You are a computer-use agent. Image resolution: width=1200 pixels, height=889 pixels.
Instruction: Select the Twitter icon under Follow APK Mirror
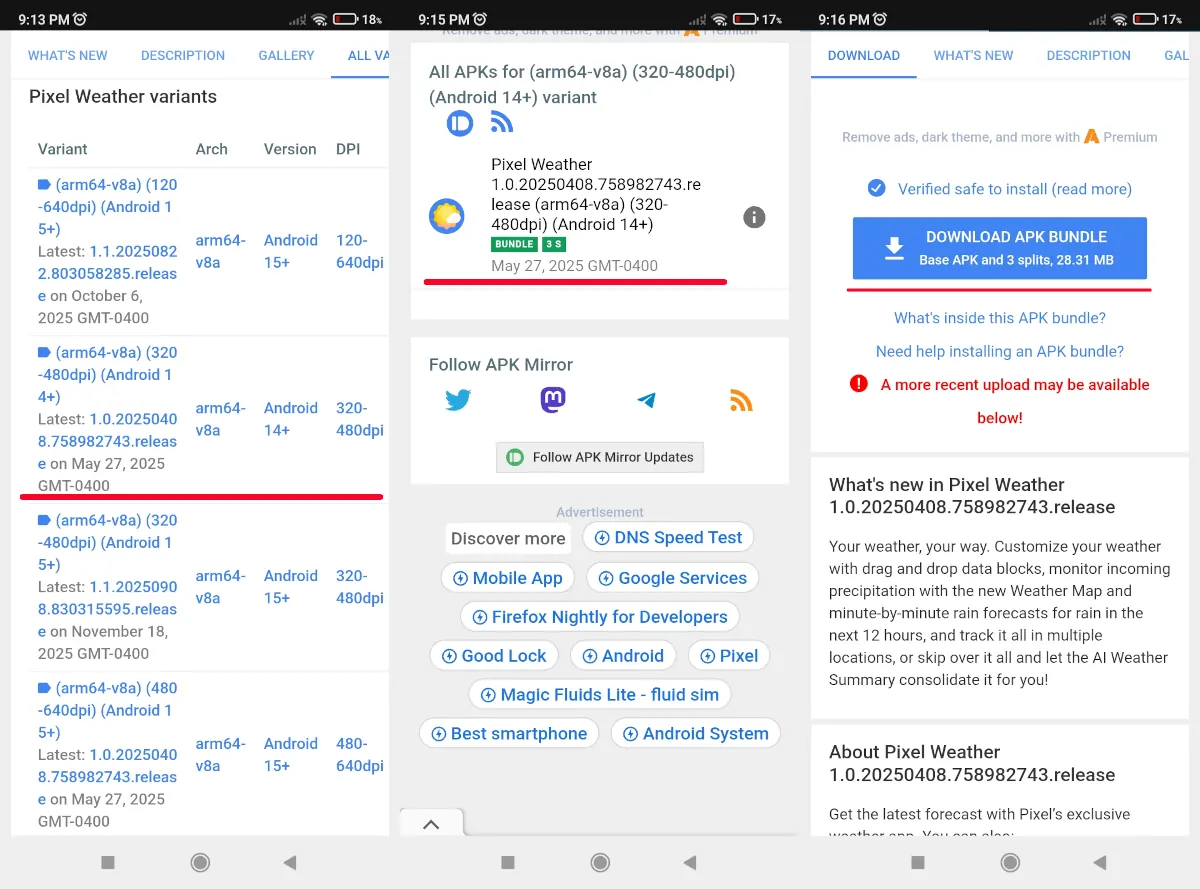click(x=457, y=398)
